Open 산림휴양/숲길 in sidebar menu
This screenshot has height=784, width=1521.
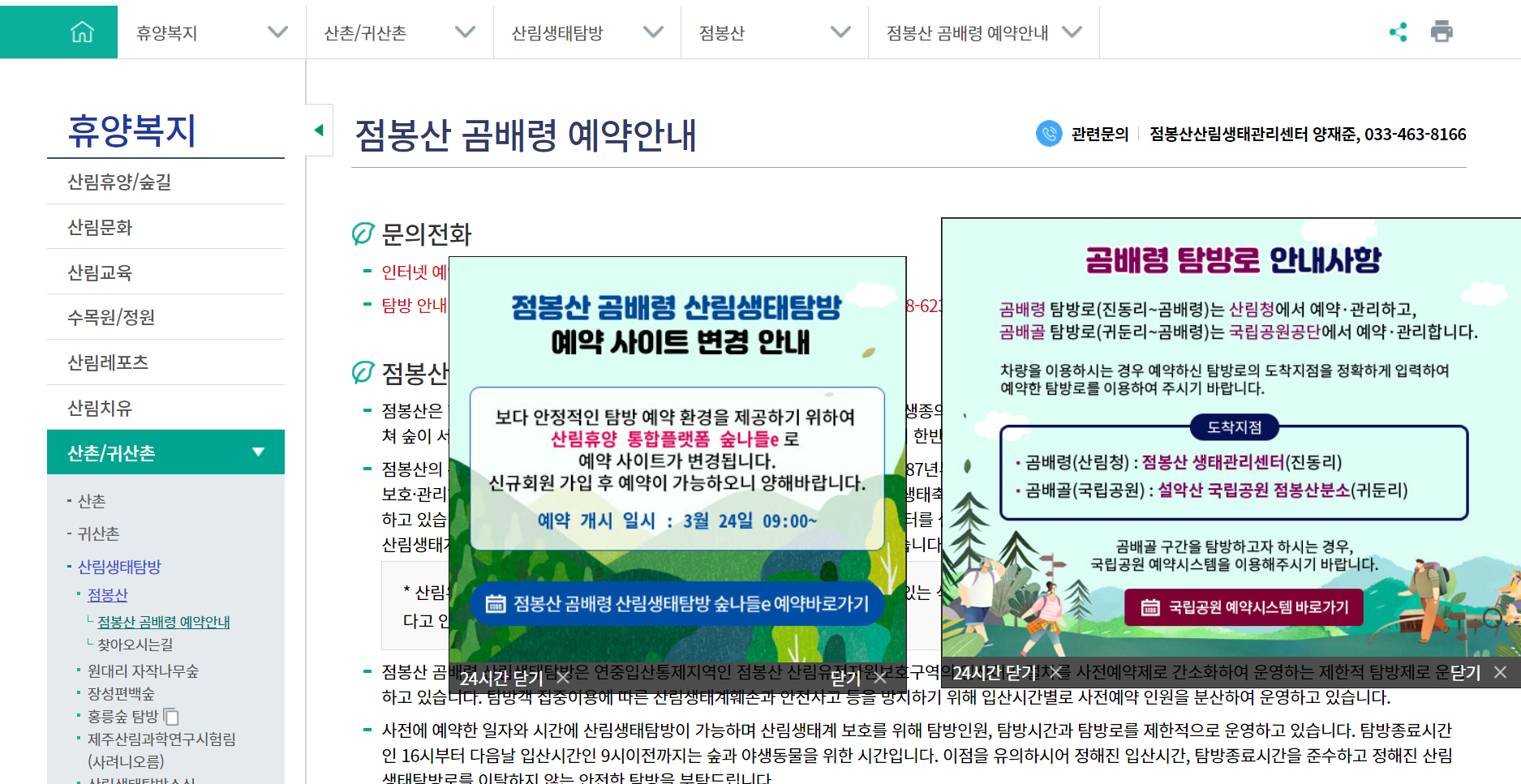point(165,182)
